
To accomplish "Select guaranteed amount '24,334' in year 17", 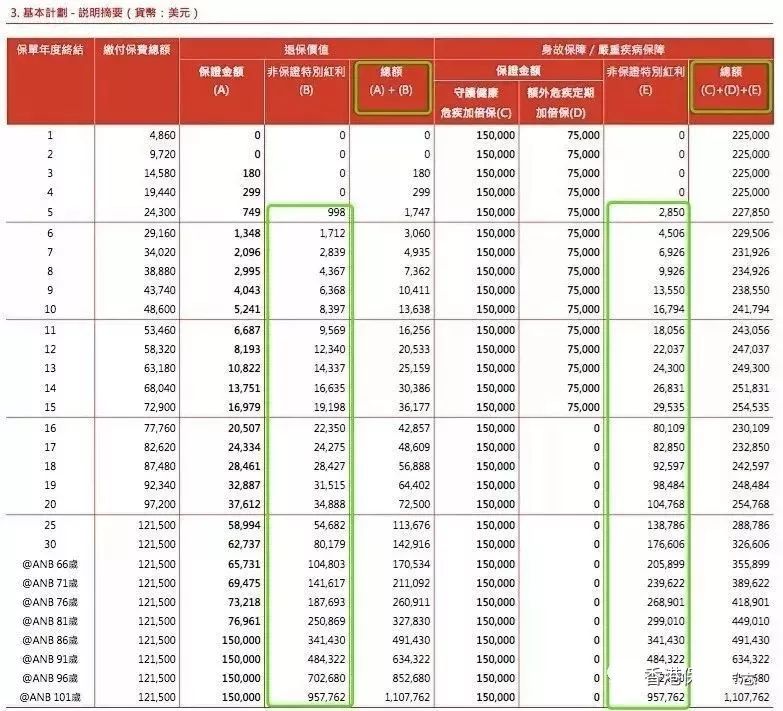I will [x=245, y=447].
